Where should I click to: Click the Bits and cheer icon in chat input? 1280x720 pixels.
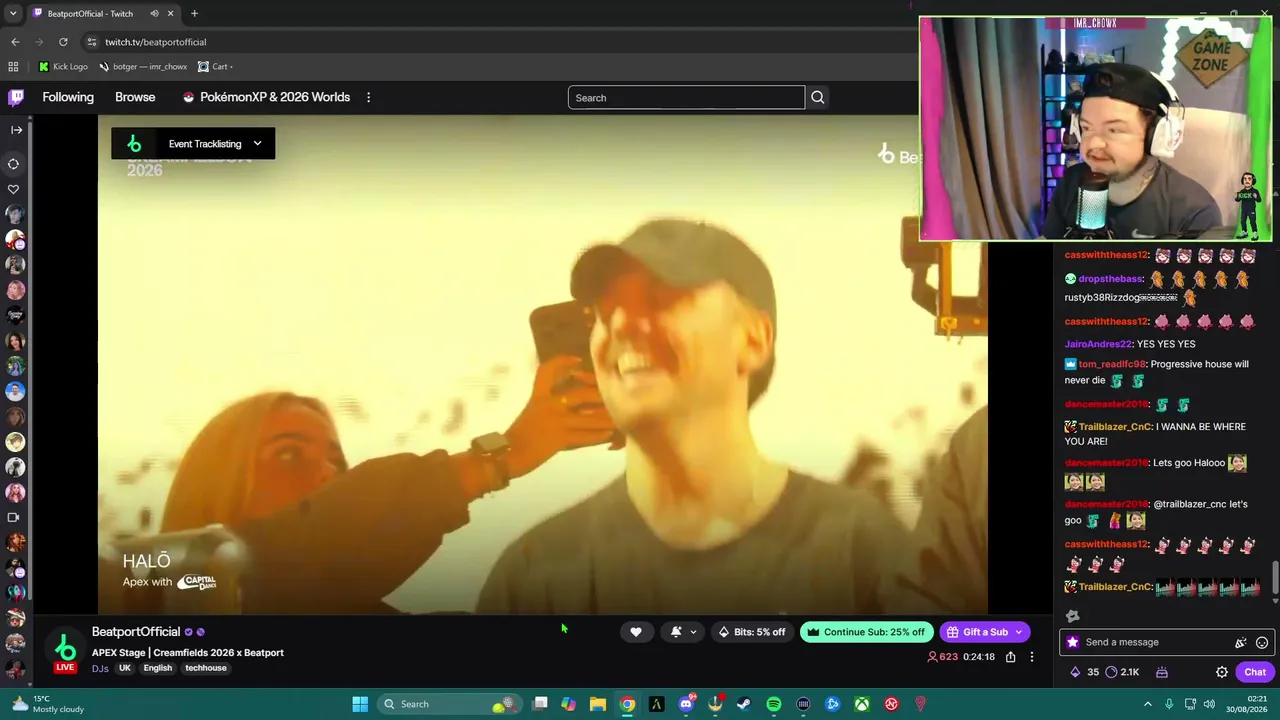pos(1241,643)
